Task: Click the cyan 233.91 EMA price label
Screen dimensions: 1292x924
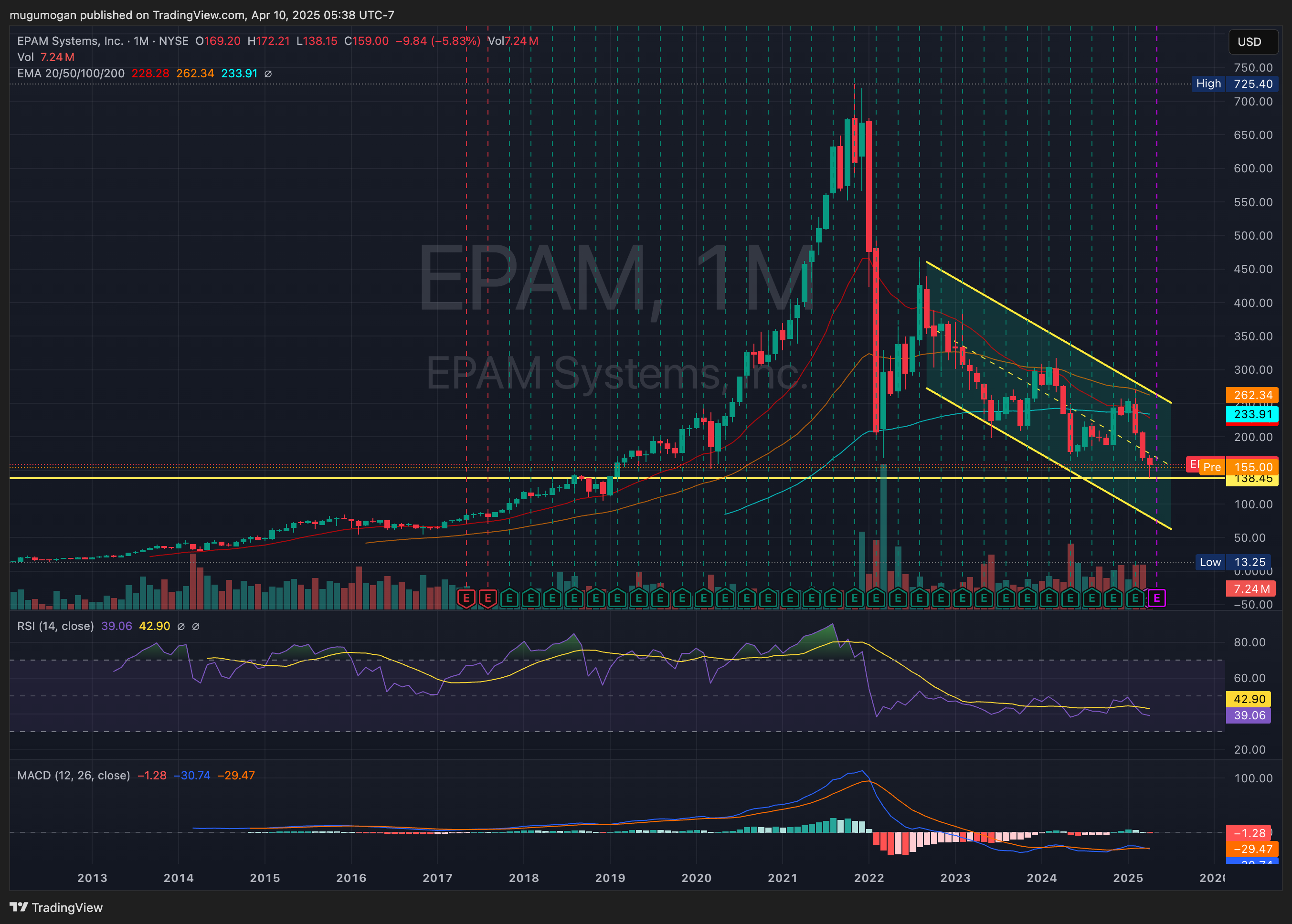Action: click(x=1252, y=414)
